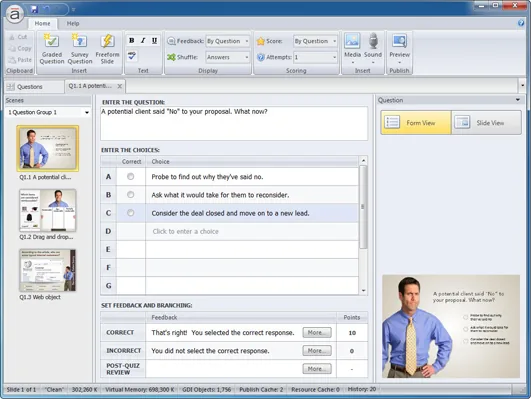Open the Media insert button
Screen dimensions: 531x399
point(352,48)
